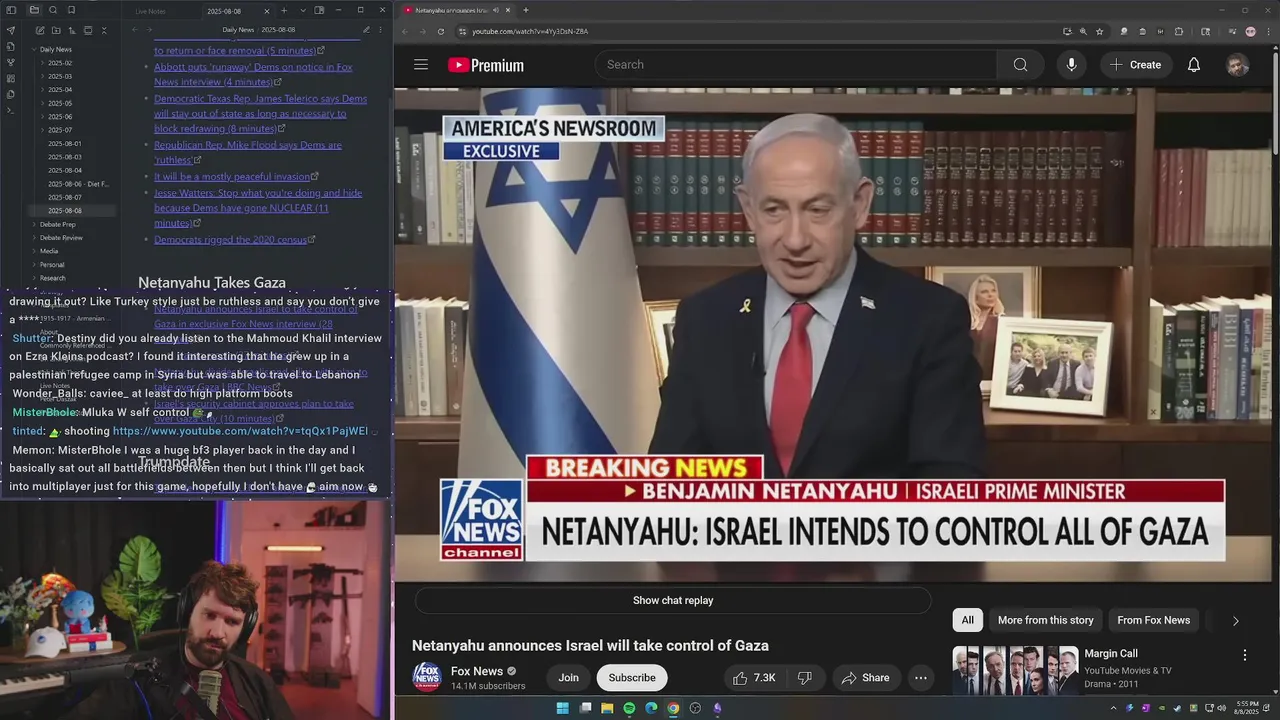The width and height of the screenshot is (1280, 720).
Task: Create a new folder in Obsidian
Action: coord(55,31)
